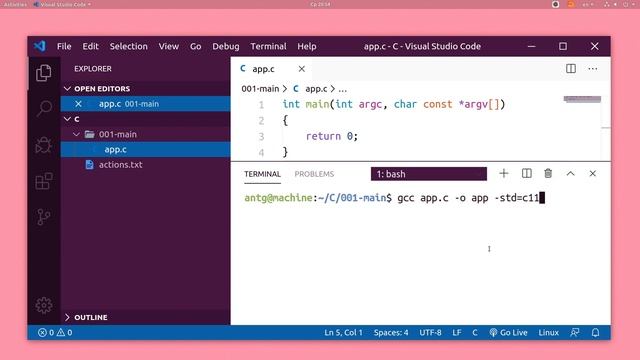This screenshot has height=360, width=640.
Task: Maximize the VS Code window
Action: pyautogui.click(x=563, y=46)
